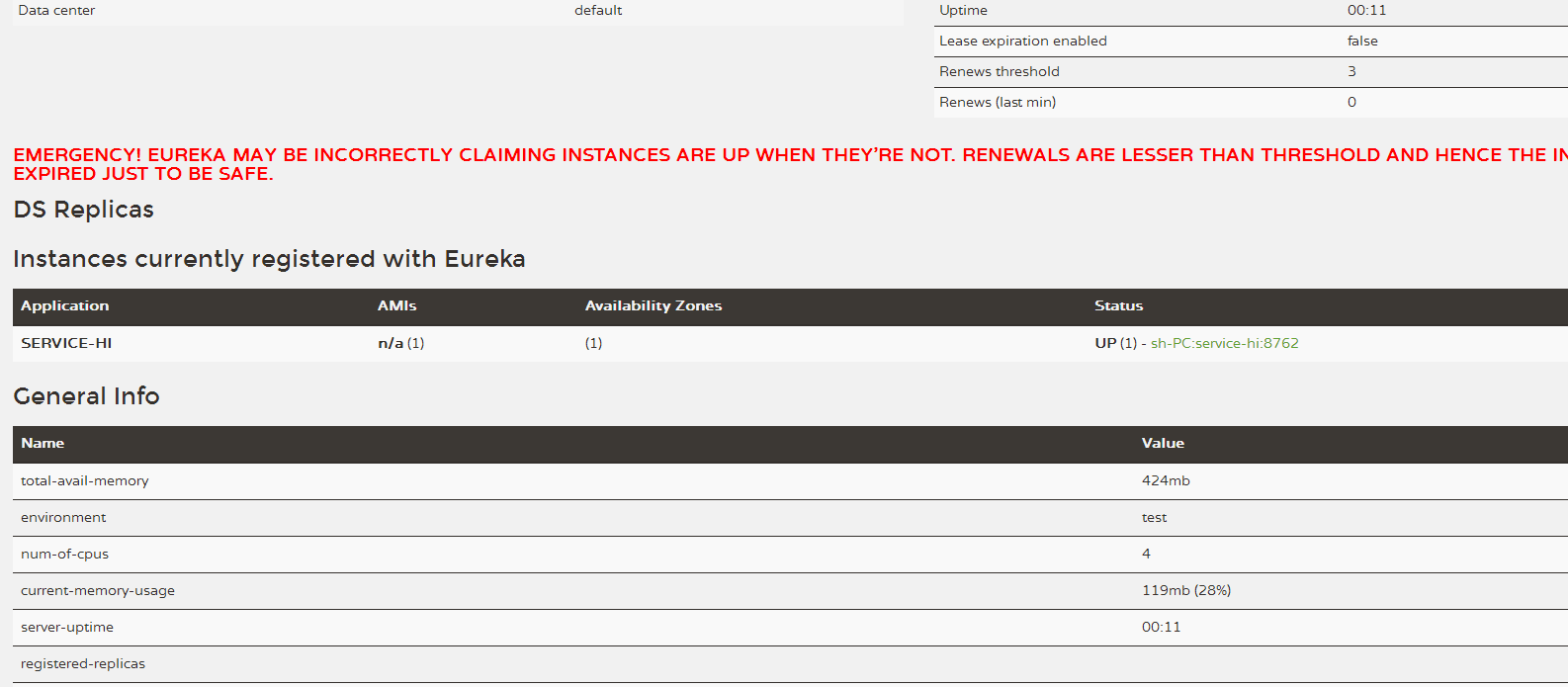Select the 'false' lease expiration value
The height and width of the screenshot is (687, 1568).
1362,41
